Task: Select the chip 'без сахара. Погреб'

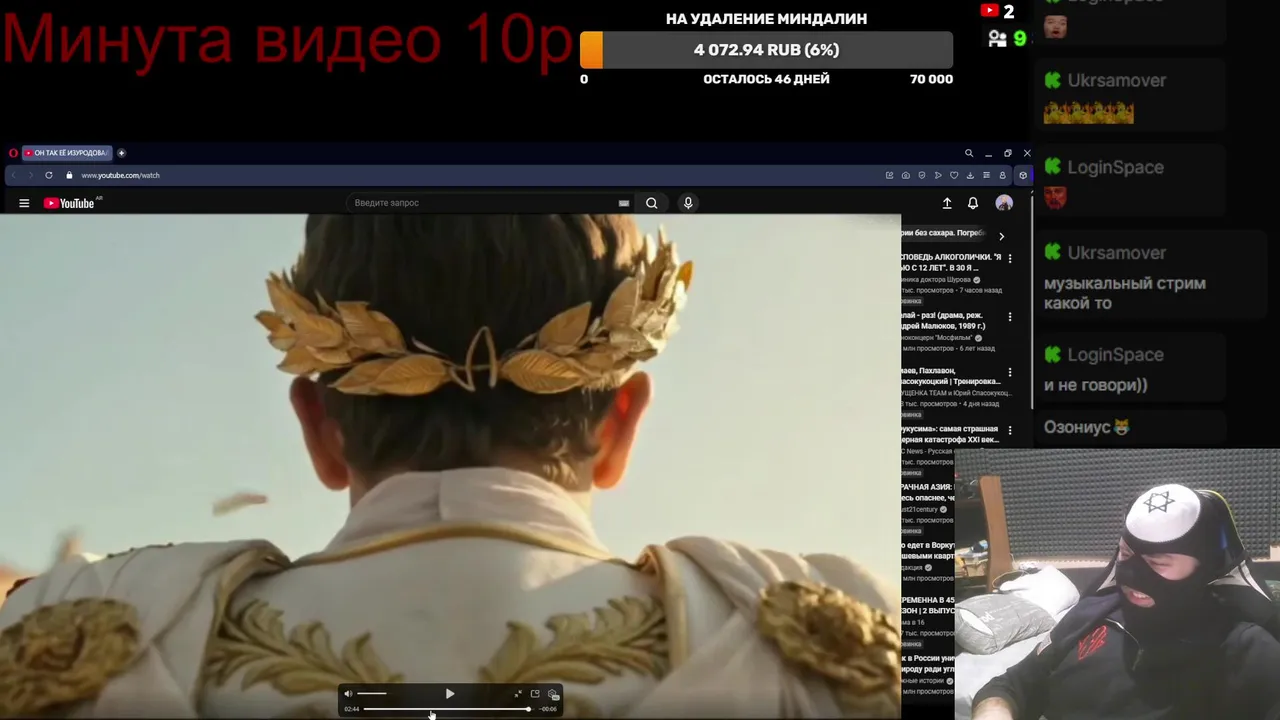Action: pyautogui.click(x=944, y=233)
